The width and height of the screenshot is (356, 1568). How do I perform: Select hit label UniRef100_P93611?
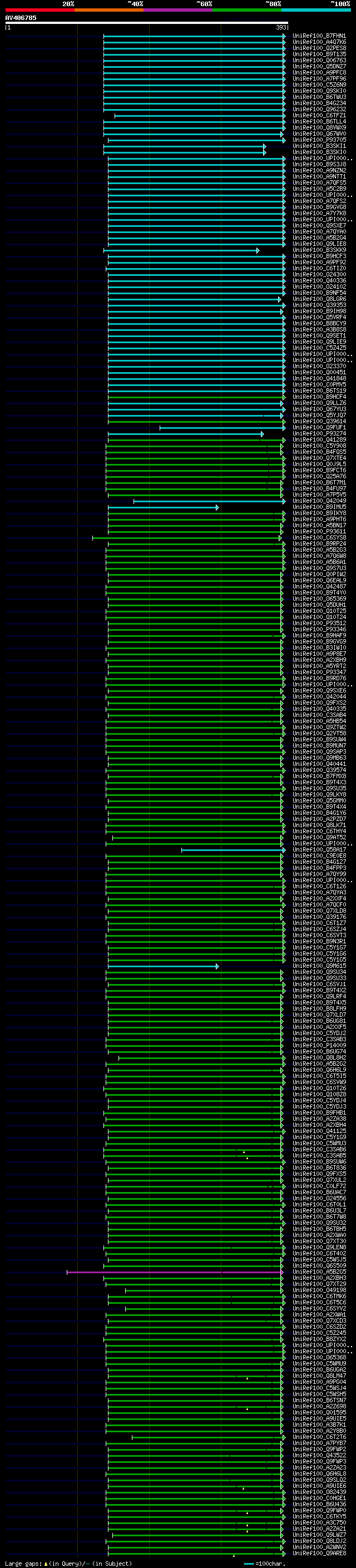(319, 532)
